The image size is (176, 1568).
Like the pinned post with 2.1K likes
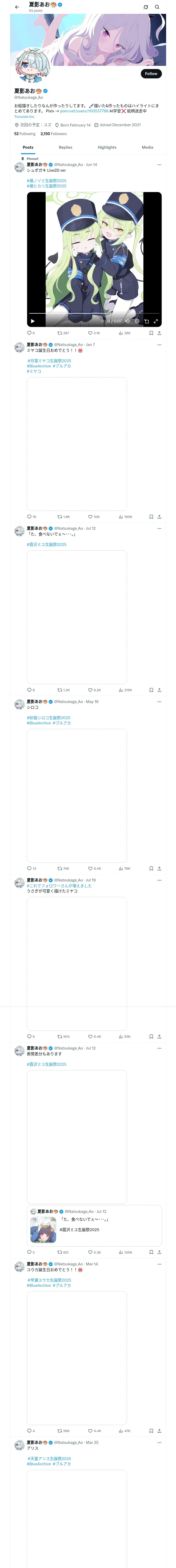click(x=93, y=333)
